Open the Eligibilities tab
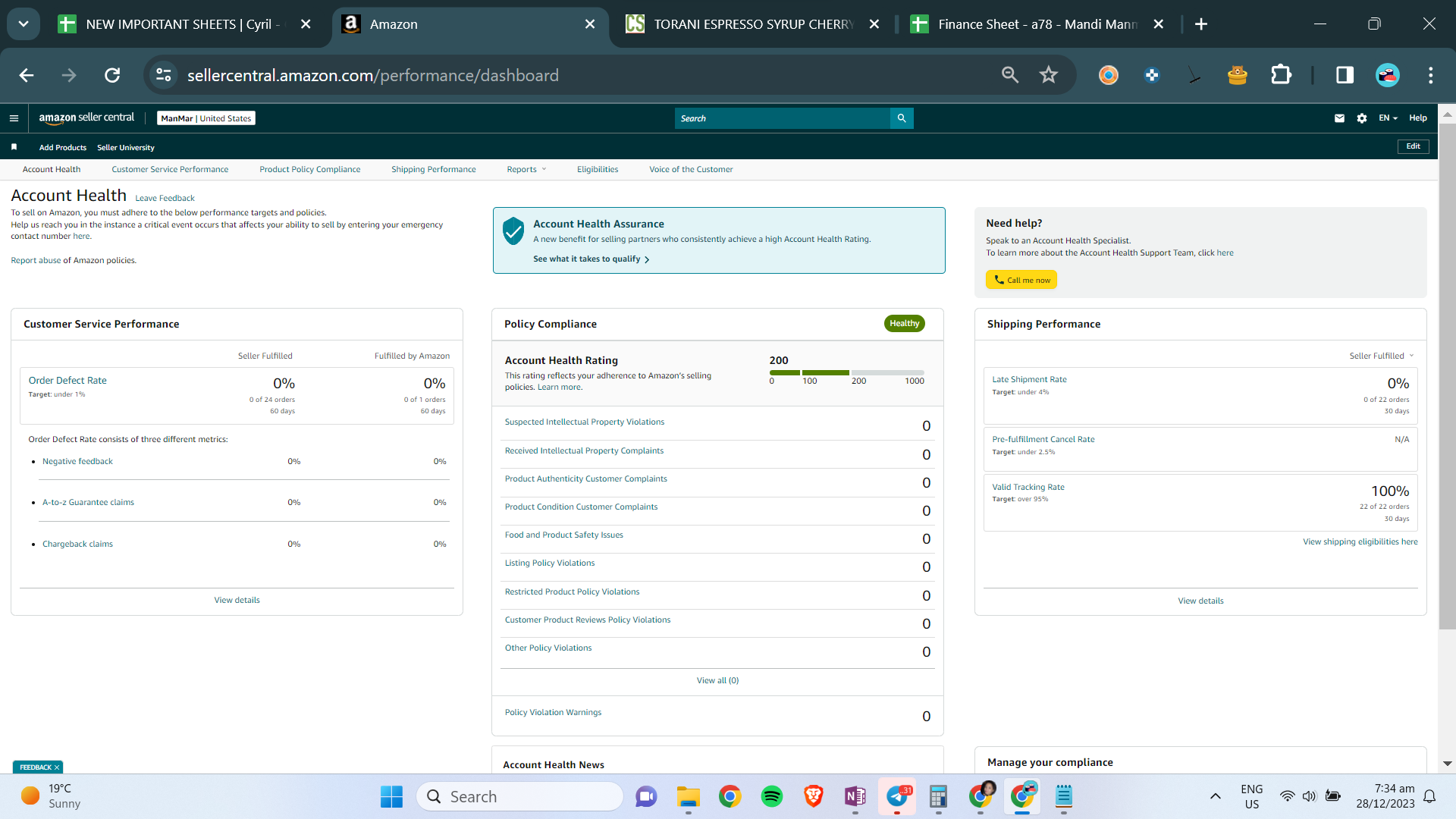The height and width of the screenshot is (819, 1456). [598, 170]
